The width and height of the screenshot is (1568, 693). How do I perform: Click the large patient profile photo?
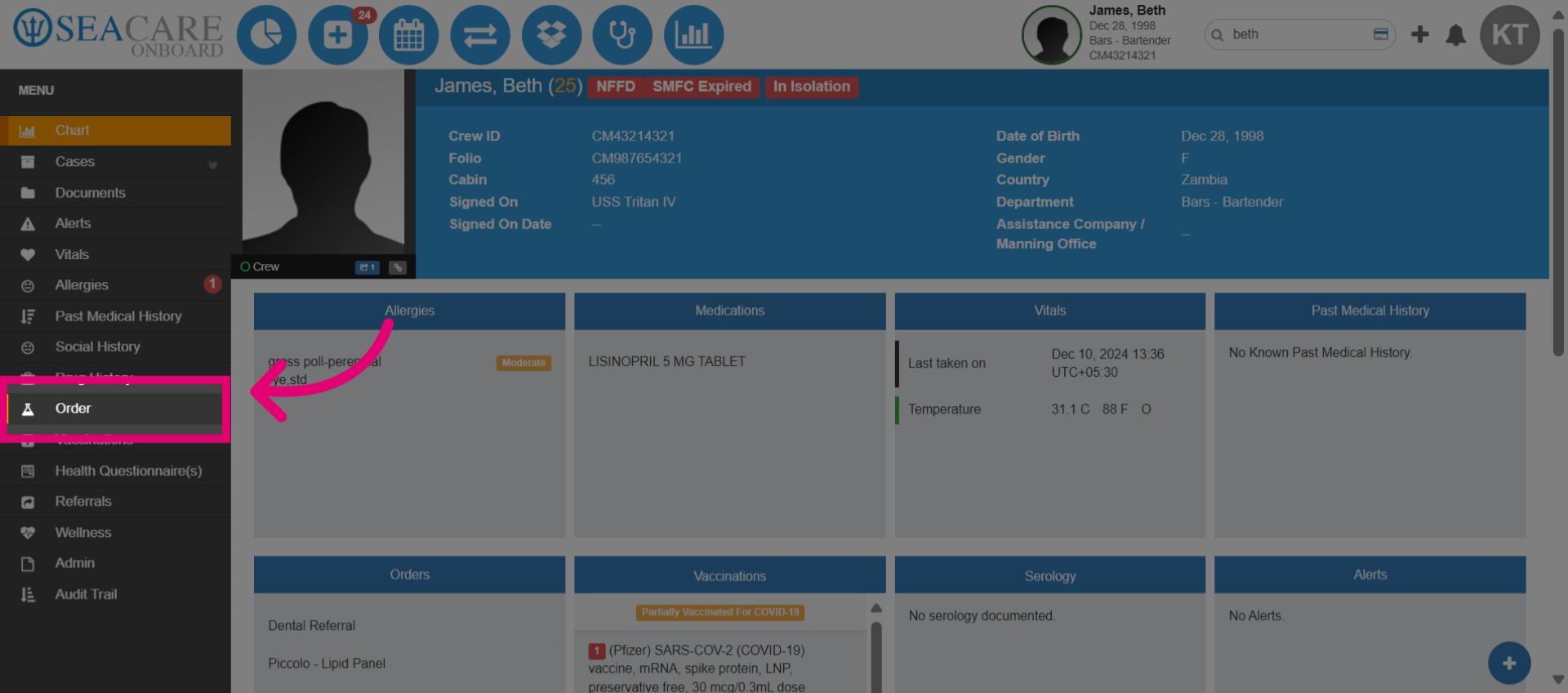[x=324, y=162]
